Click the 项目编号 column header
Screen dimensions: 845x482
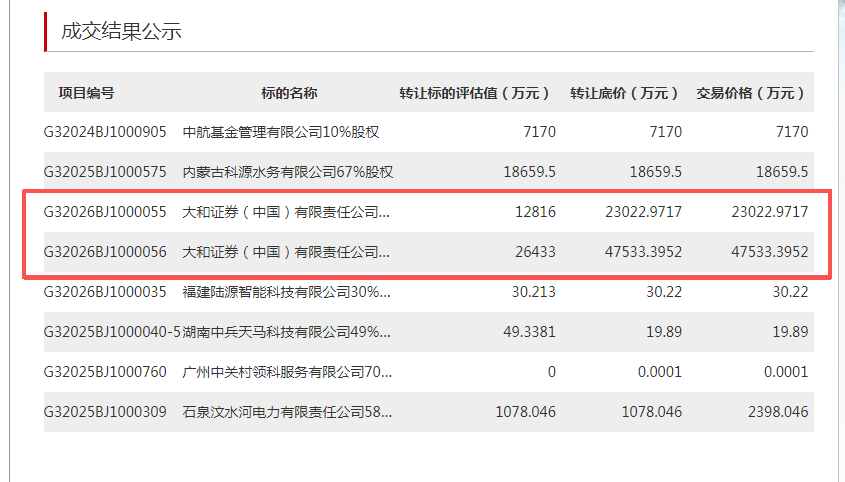[x=87, y=93]
